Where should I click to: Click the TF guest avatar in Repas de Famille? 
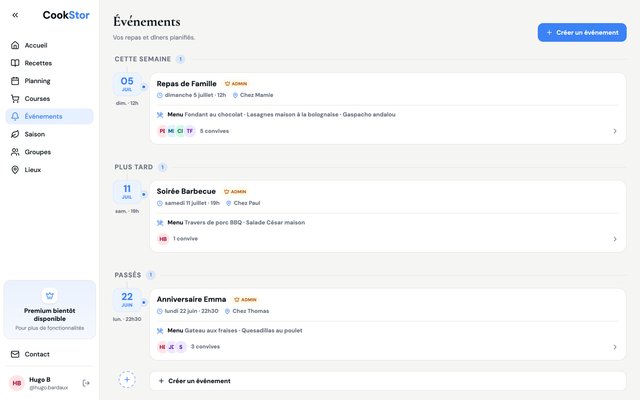pos(190,131)
